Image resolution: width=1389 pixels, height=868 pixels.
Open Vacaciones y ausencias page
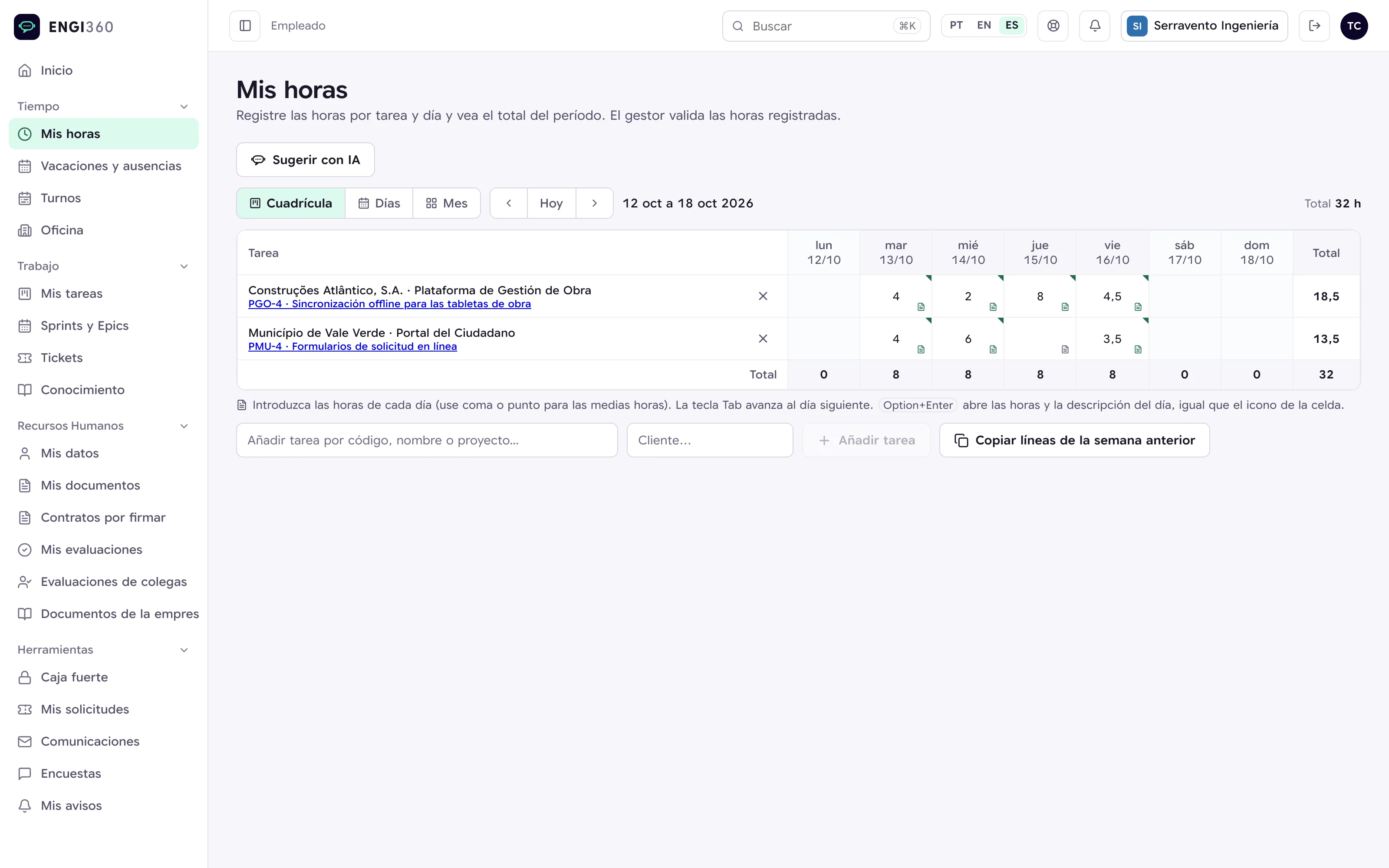click(104, 167)
